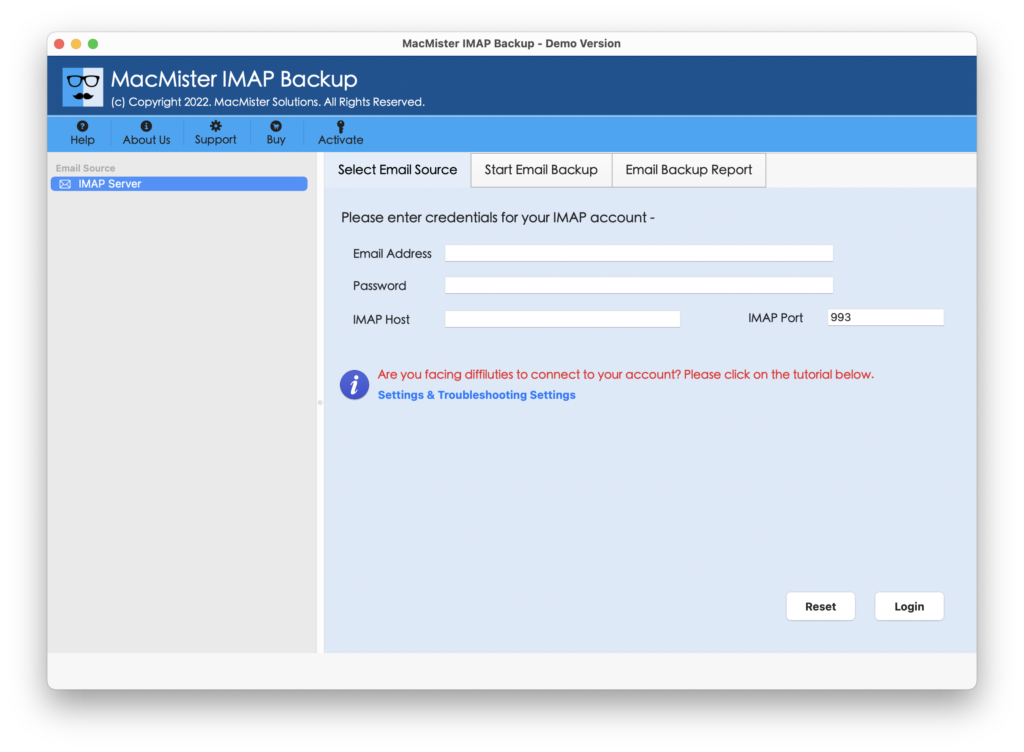Screen dimensions: 1024x752
Task: Click the MacMister glasses logo in the header
Action: click(x=81, y=85)
